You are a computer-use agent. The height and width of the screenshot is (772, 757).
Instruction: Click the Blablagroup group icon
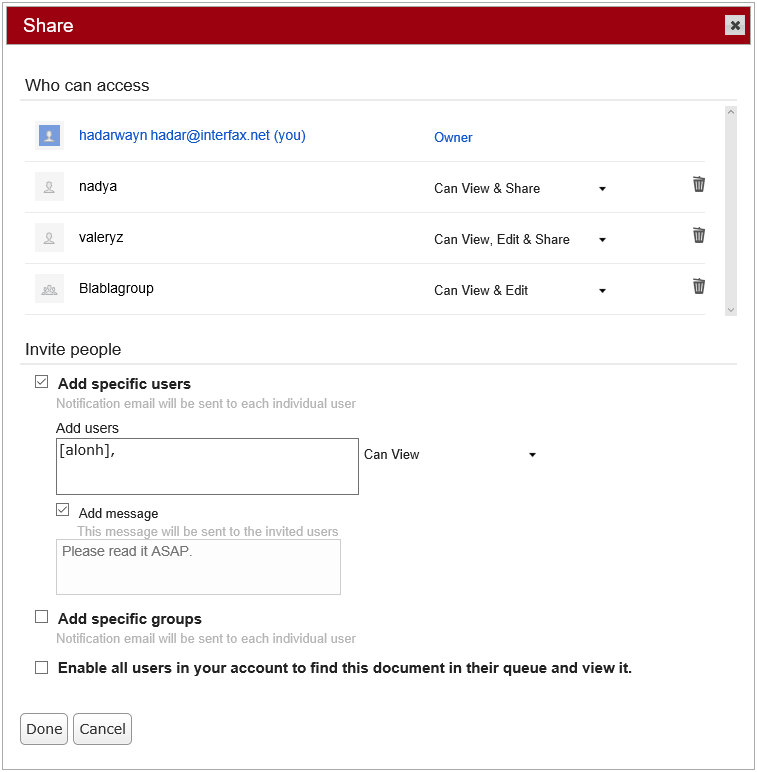(x=49, y=289)
